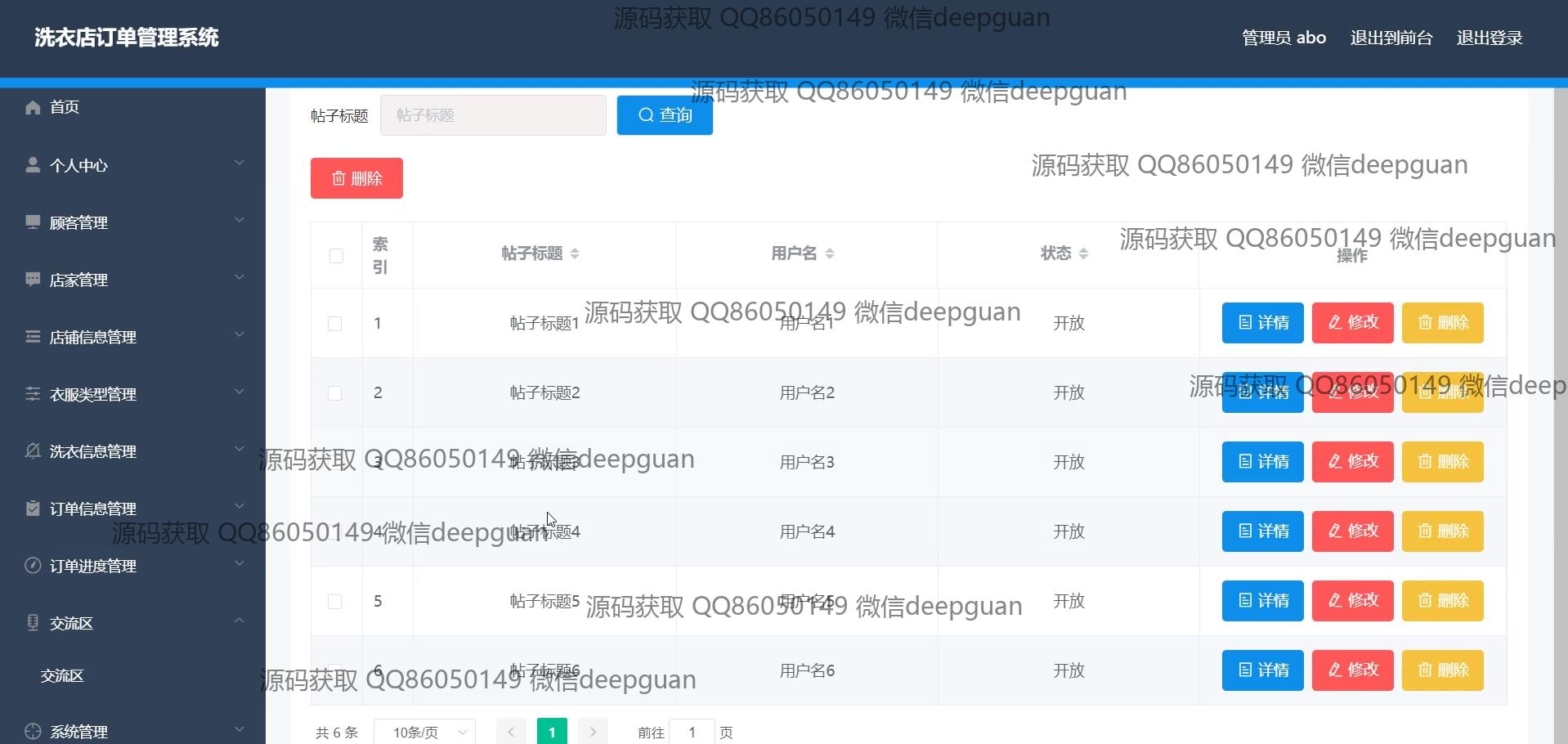This screenshot has height=744, width=1568.
Task: Click yellow 删除 for row 帖子标题1
Action: [1443, 323]
